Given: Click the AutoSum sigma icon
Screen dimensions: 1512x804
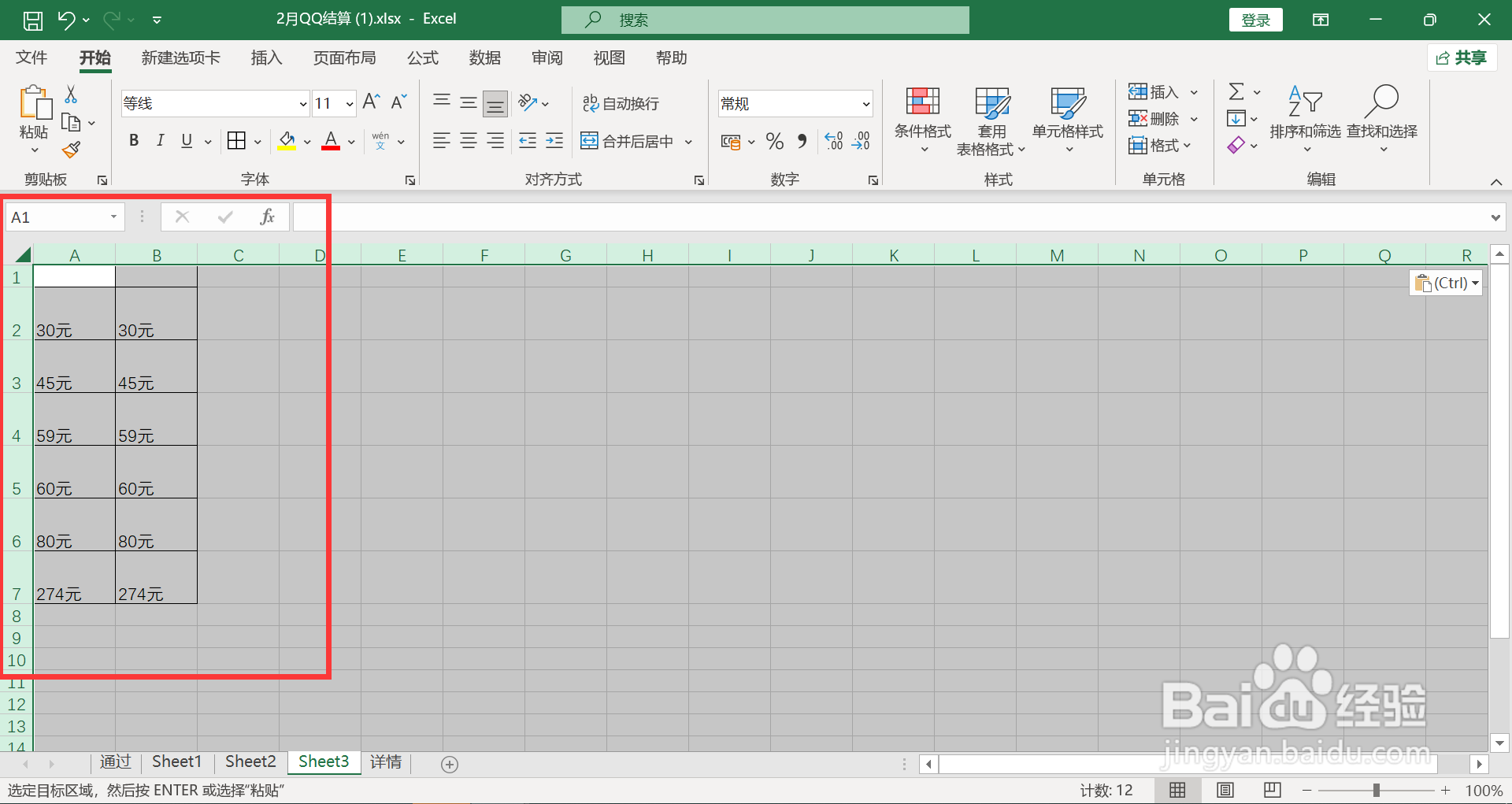Looking at the screenshot, I should tap(1236, 92).
